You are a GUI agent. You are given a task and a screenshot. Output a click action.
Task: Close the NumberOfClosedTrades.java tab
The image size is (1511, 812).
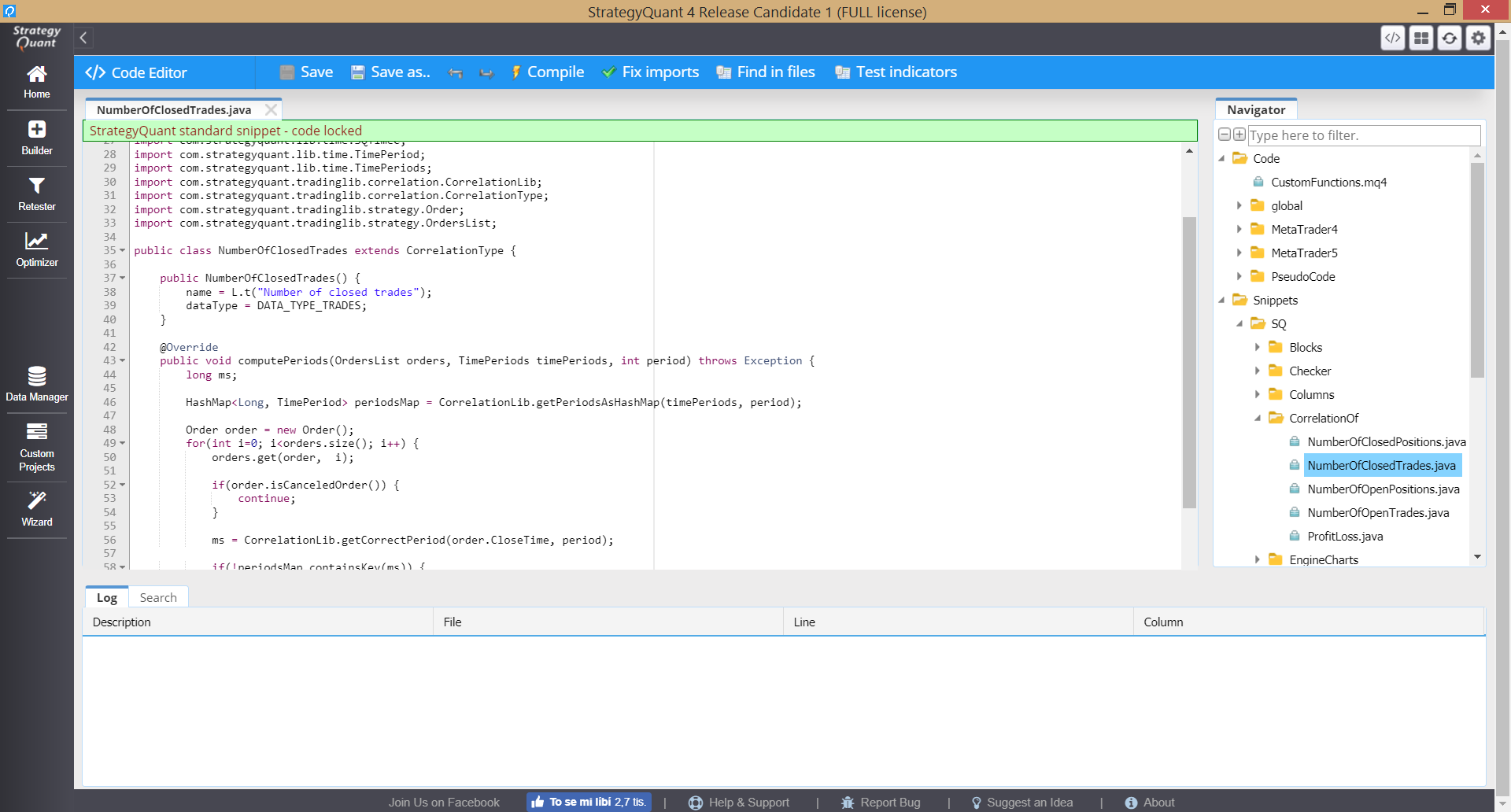pos(271,109)
